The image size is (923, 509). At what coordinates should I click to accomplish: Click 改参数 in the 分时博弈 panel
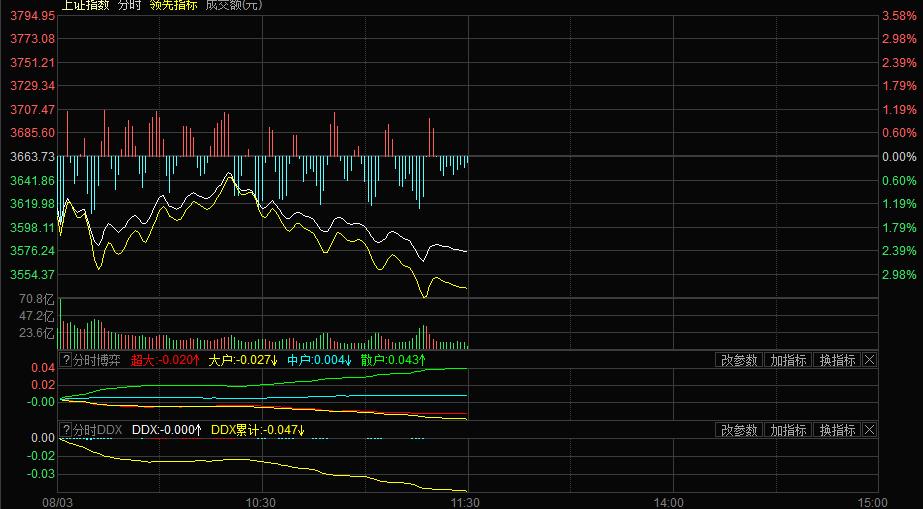(x=739, y=360)
